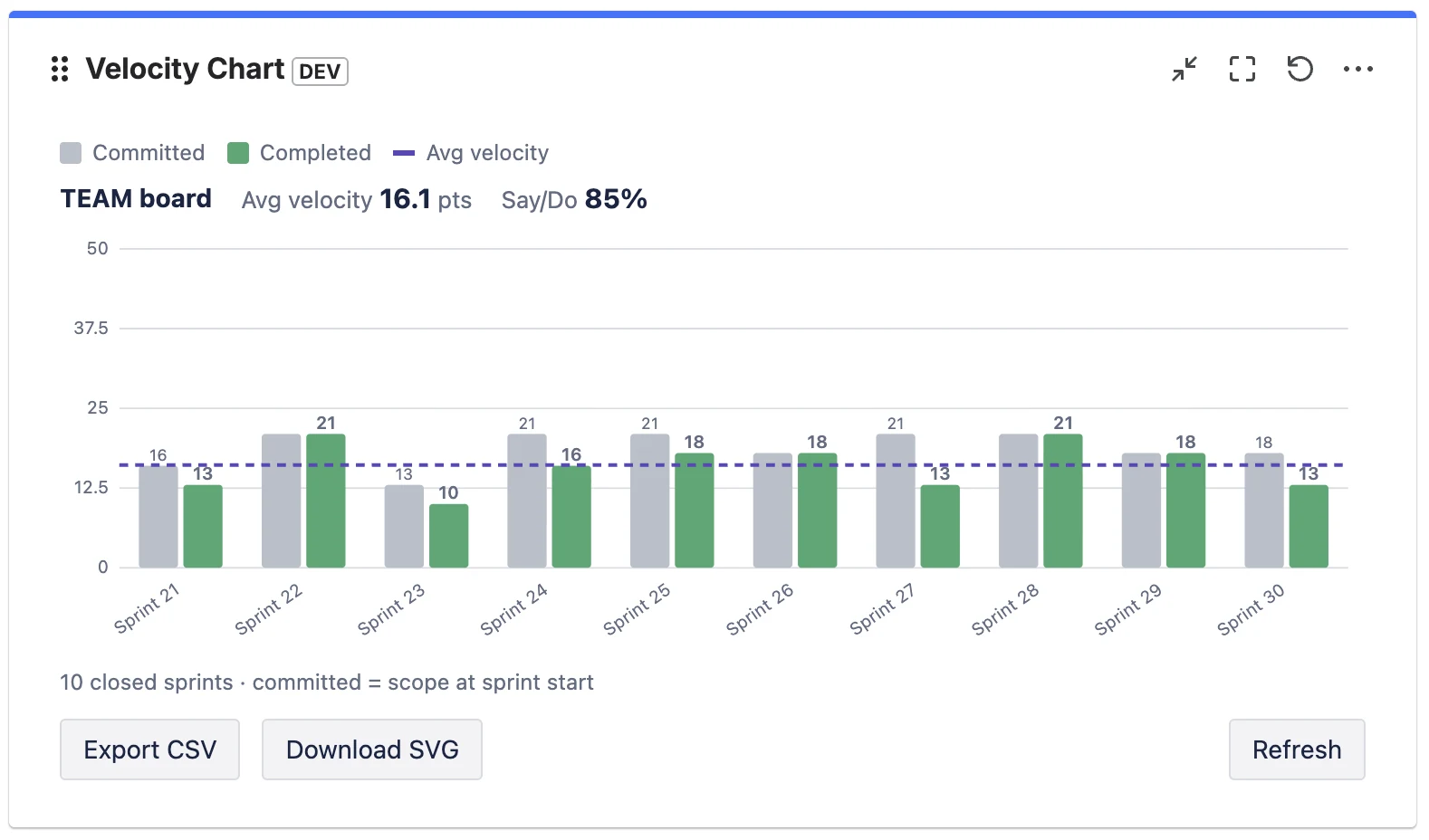This screenshot has width=1429, height=840.
Task: Click the 37.5 y-axis label
Action: (91, 328)
